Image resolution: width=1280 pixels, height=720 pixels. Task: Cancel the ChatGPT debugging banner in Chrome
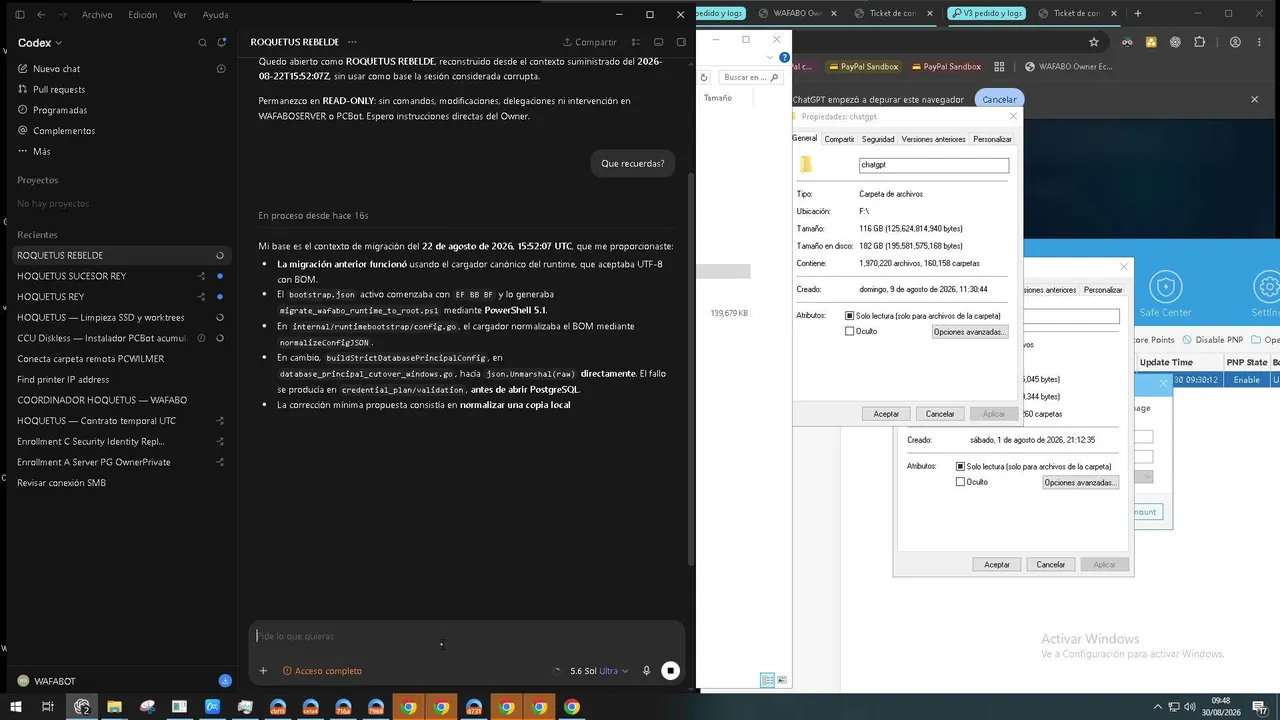point(1000,100)
